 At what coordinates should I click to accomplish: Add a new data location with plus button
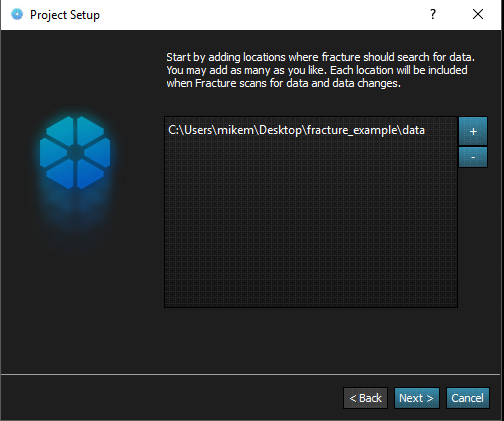point(473,131)
